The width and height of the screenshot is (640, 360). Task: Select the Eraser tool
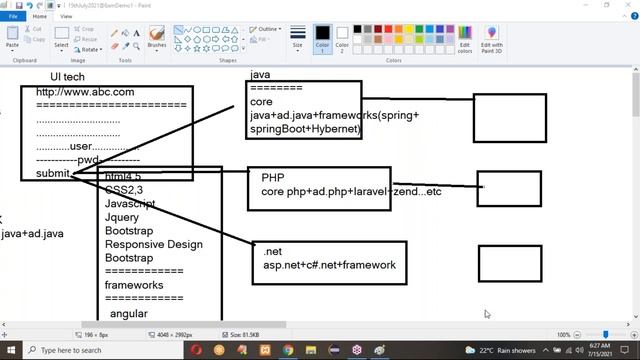(x=115, y=46)
